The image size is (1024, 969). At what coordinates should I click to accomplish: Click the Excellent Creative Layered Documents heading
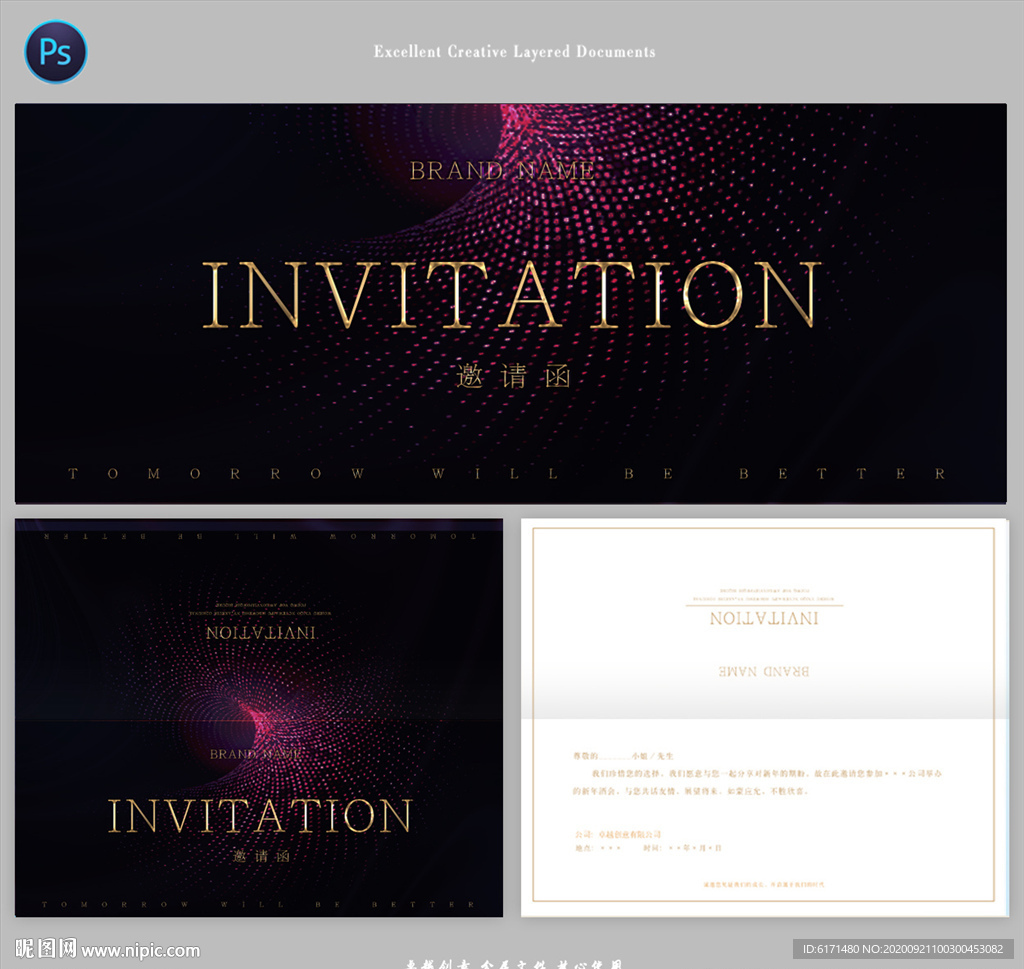point(514,51)
